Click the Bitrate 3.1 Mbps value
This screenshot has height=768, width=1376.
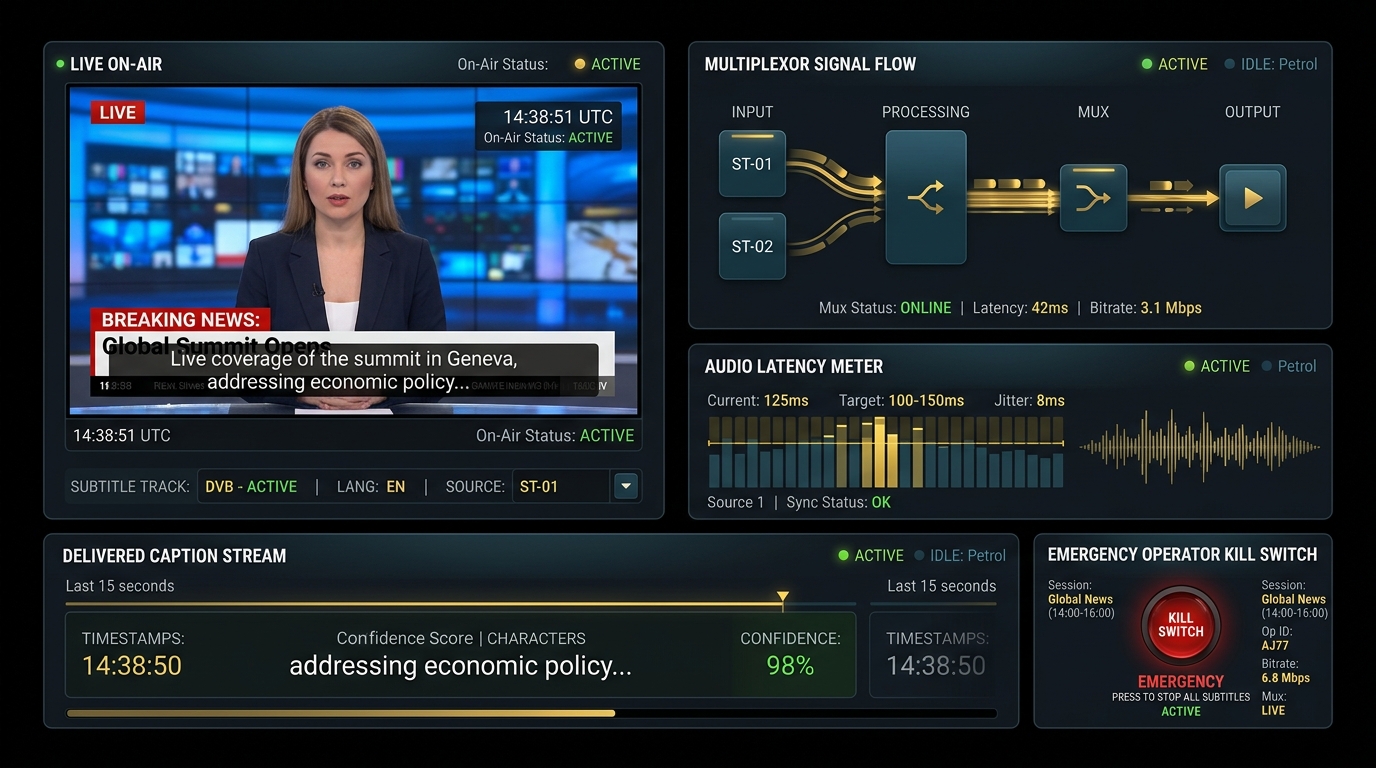point(1171,307)
